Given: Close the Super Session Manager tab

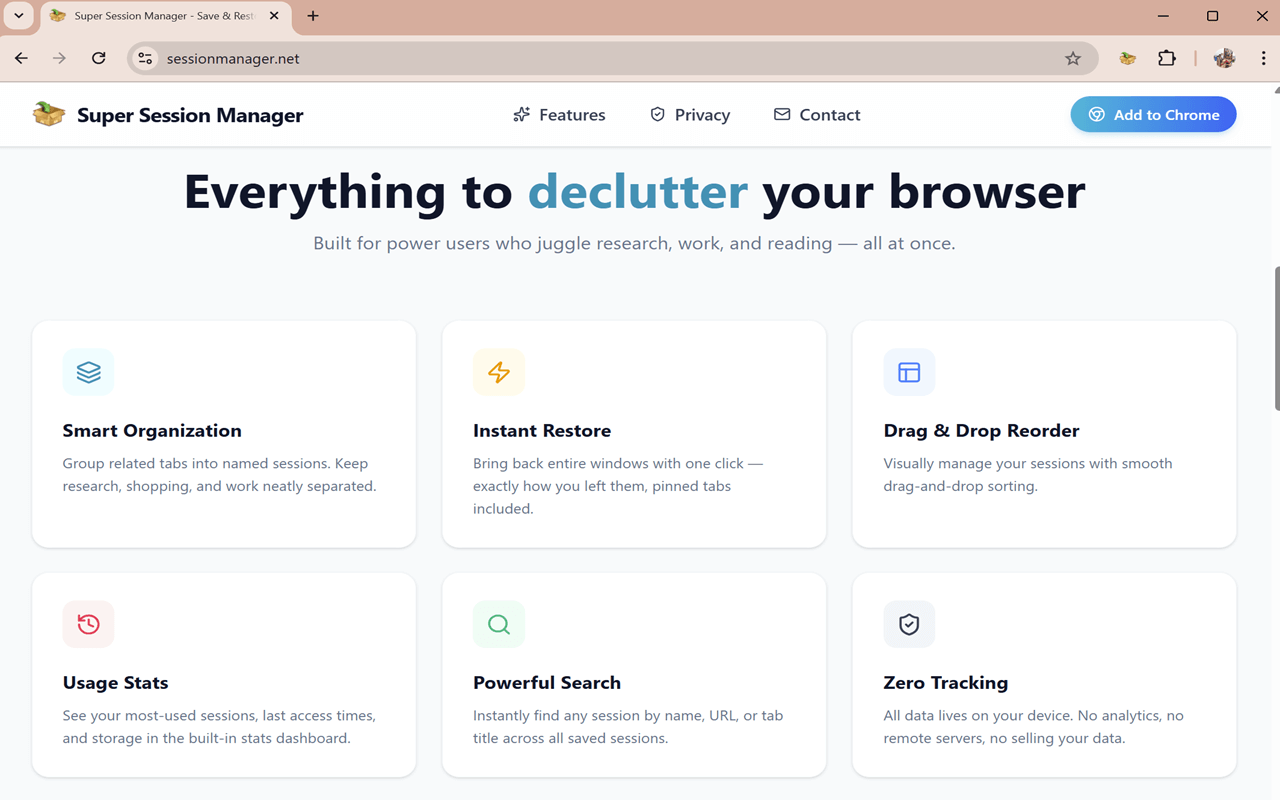Looking at the screenshot, I should [274, 16].
